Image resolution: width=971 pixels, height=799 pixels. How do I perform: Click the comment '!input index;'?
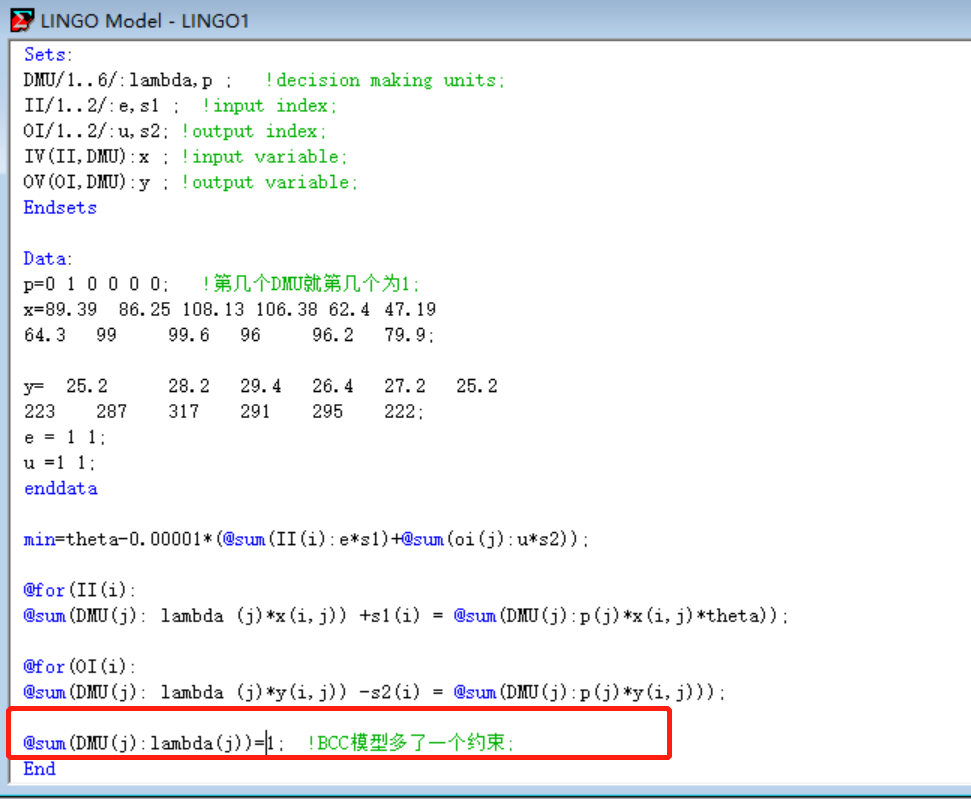269,106
